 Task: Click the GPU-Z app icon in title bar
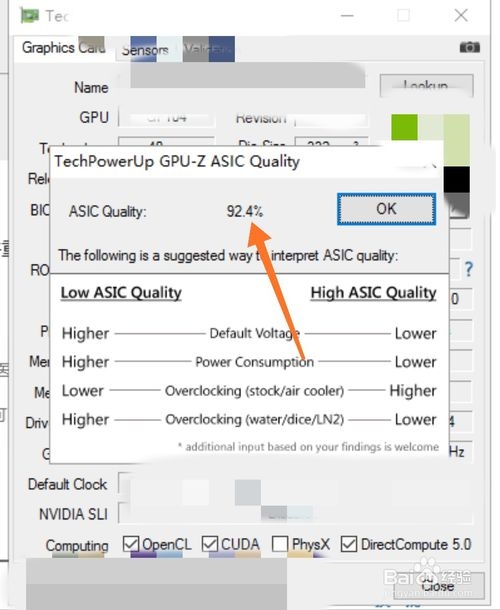pos(30,16)
